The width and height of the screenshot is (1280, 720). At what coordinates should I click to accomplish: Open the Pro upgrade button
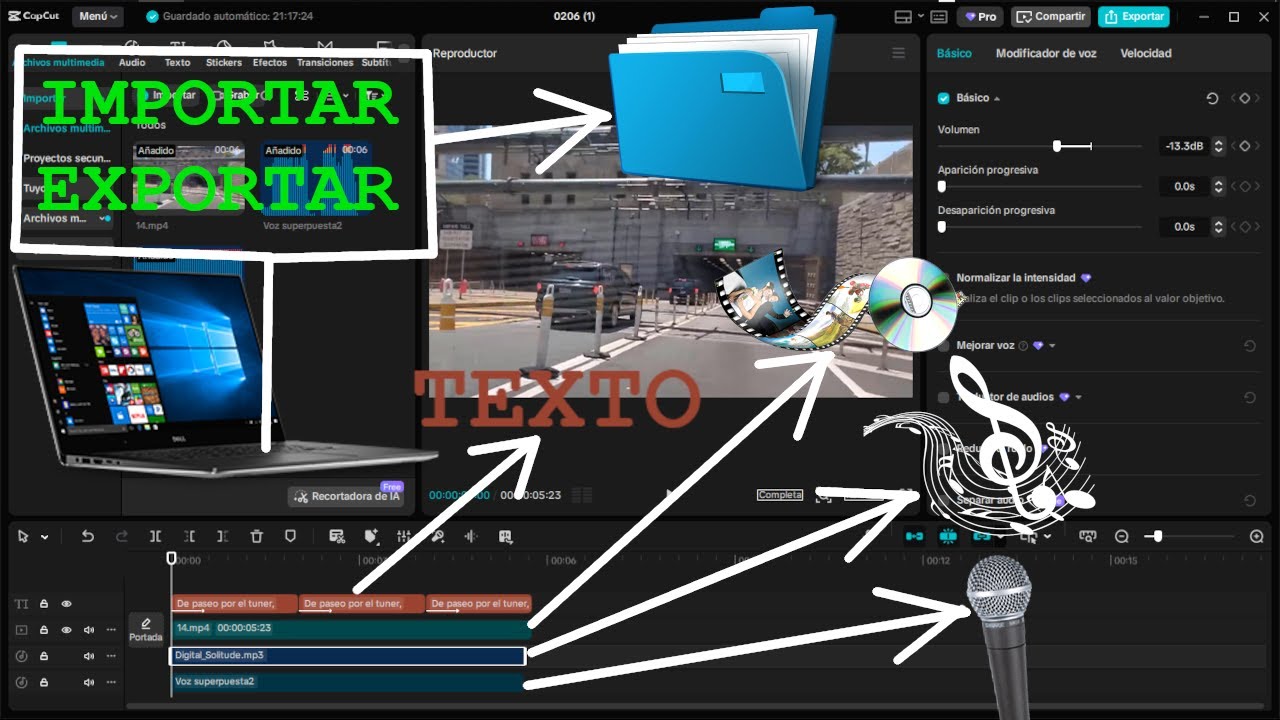pyautogui.click(x=980, y=16)
